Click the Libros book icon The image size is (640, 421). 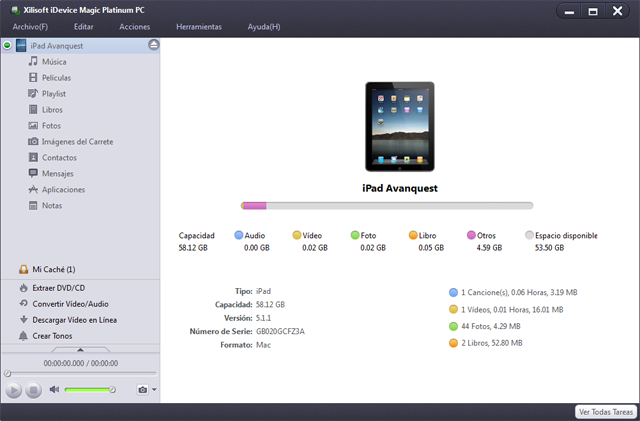tap(33, 109)
